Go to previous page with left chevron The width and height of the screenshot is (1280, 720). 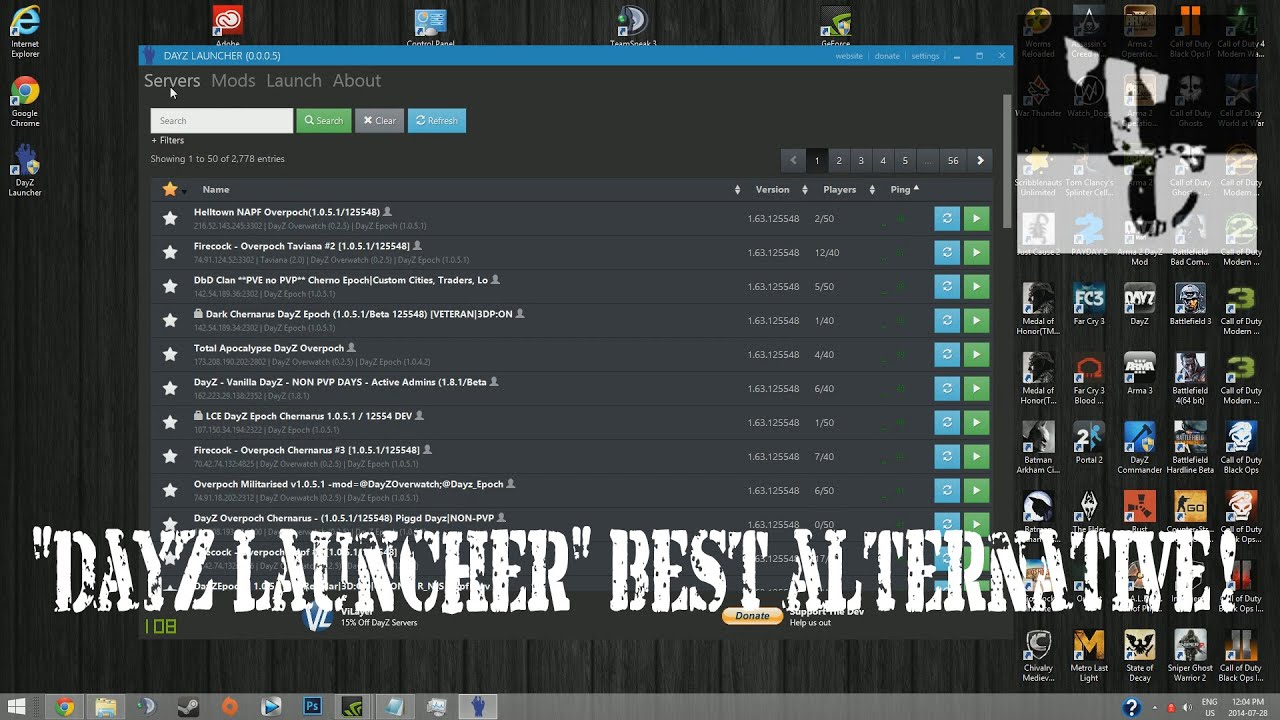[x=793, y=160]
